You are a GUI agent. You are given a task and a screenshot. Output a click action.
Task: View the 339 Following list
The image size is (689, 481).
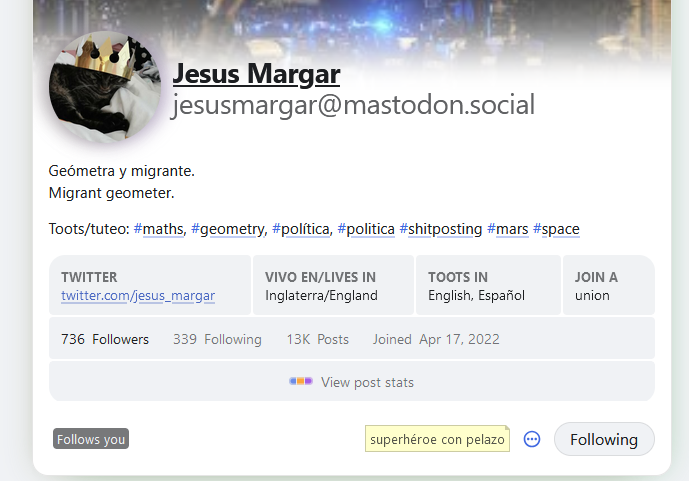[217, 339]
